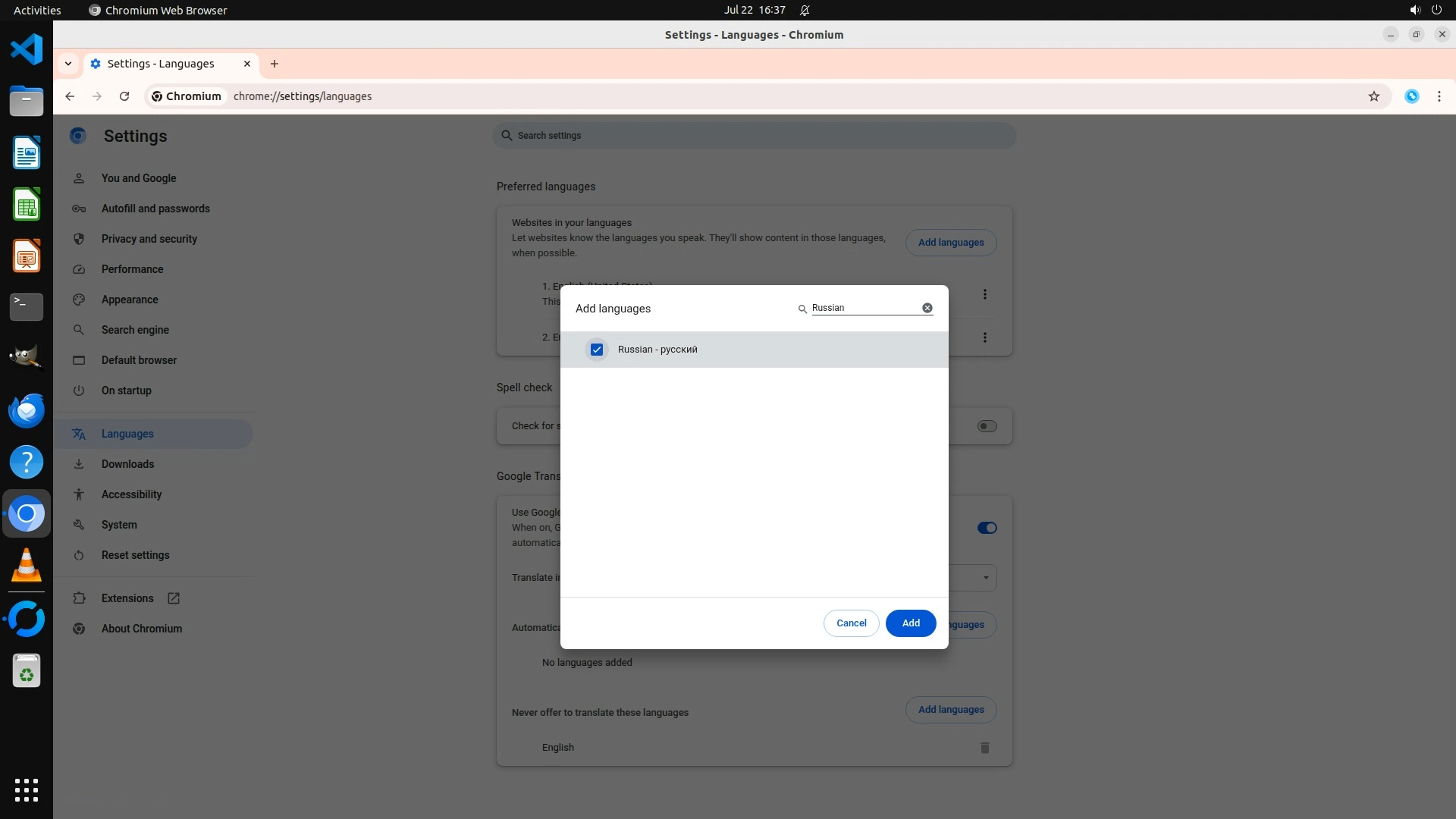Screen dimensions: 1456x819
Task: Cancel the Add languages dialog
Action: pos(851,623)
